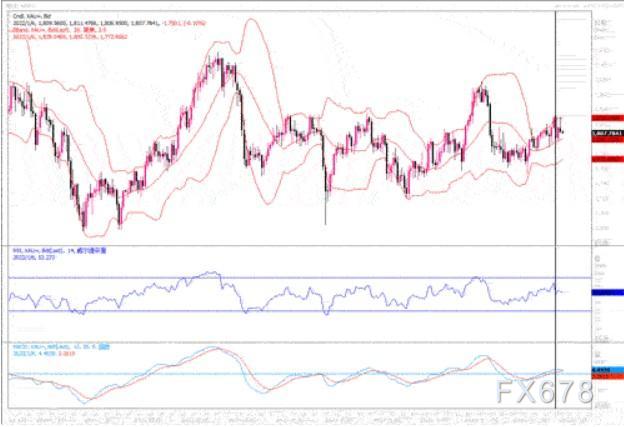The image size is (624, 427).
Task: Click the light blue MACD zero line
Action: 299,374
